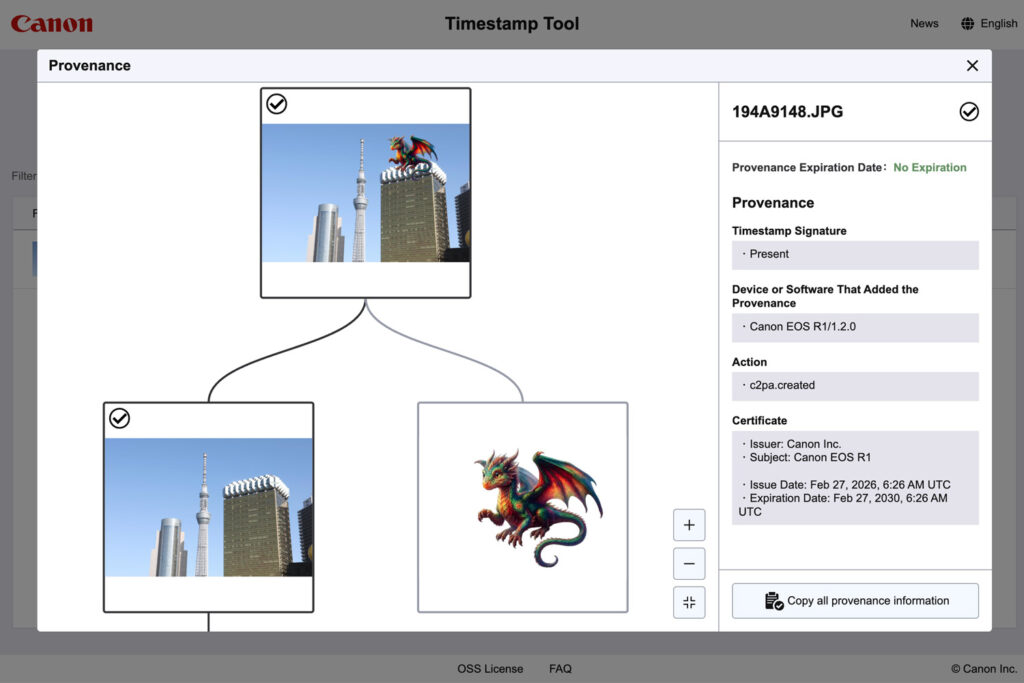Viewport: 1024px width, 683px height.
Task: Open the English language selector
Action: click(x=989, y=24)
